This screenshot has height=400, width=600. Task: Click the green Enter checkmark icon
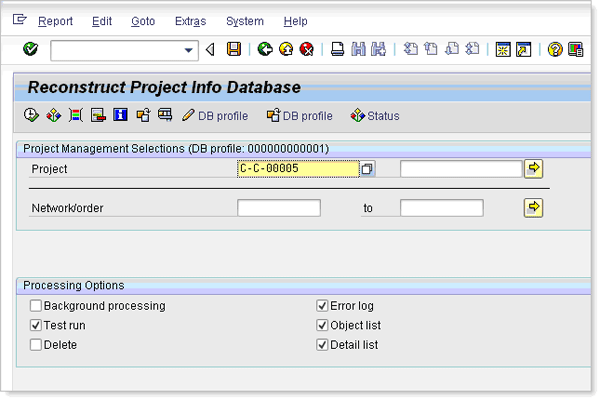click(x=30, y=49)
